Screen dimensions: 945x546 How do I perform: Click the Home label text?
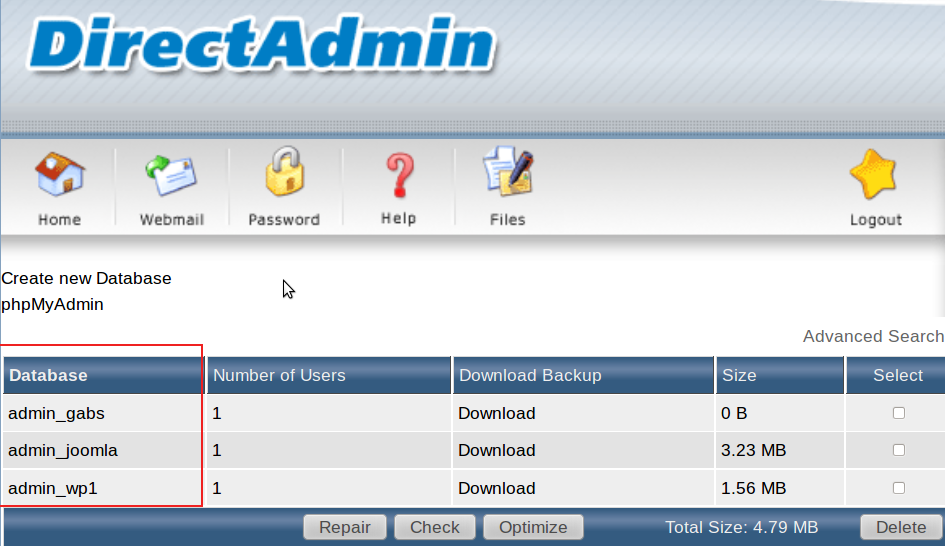point(60,220)
